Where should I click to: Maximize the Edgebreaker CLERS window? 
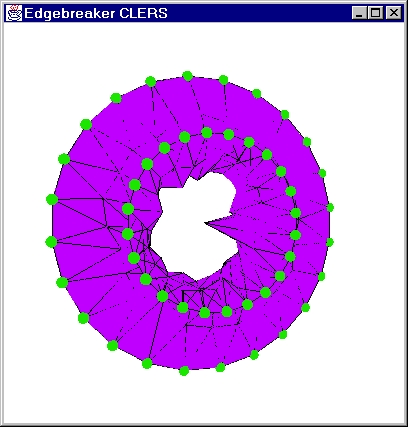tap(376, 13)
